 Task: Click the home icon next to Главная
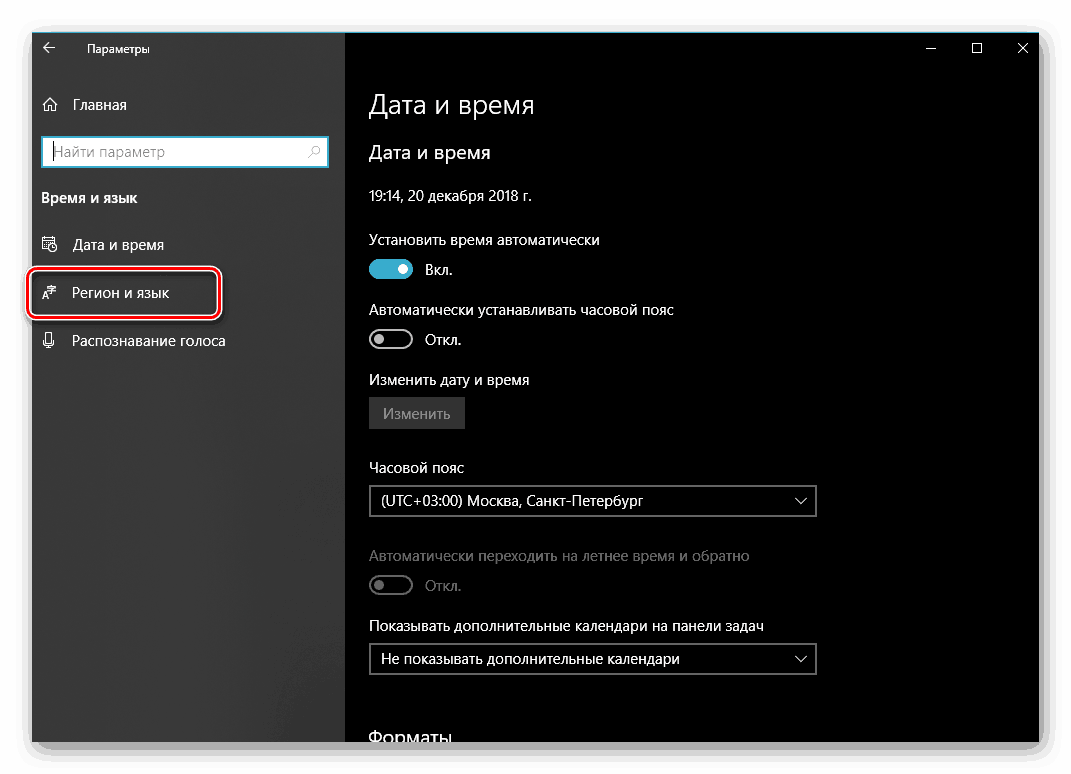pyautogui.click(x=50, y=105)
